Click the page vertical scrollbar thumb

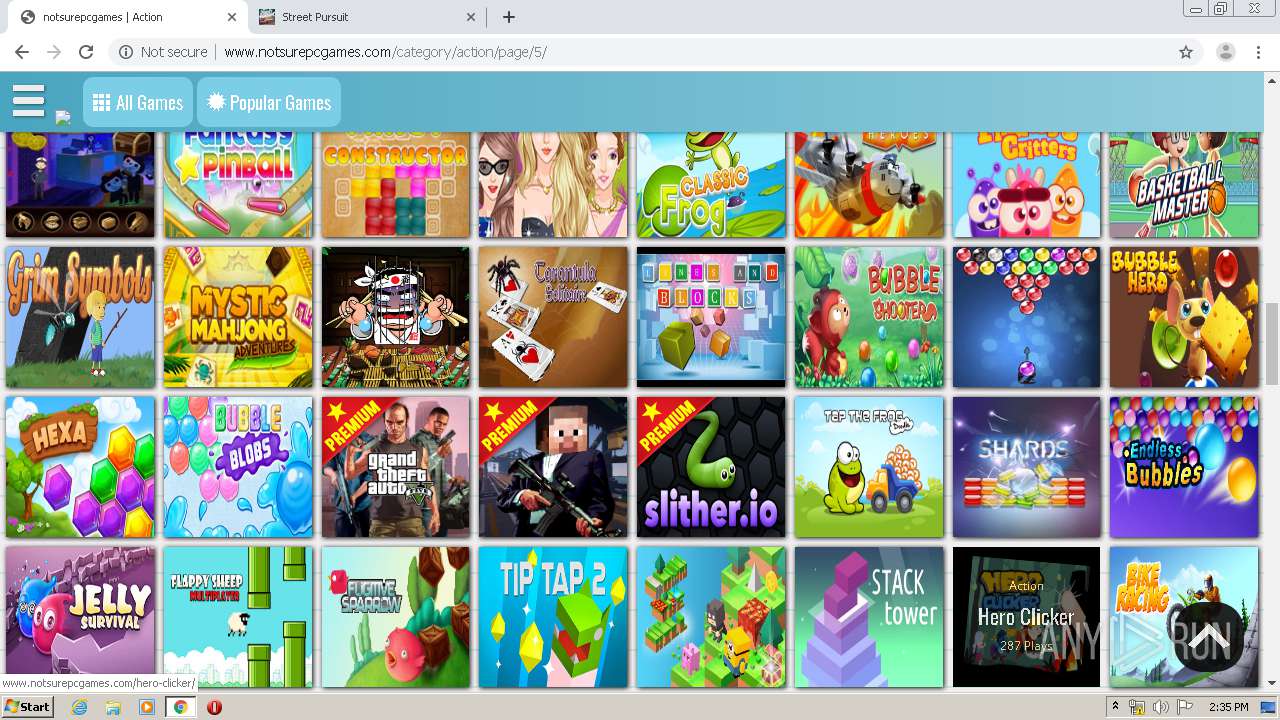pyautogui.click(x=1272, y=344)
